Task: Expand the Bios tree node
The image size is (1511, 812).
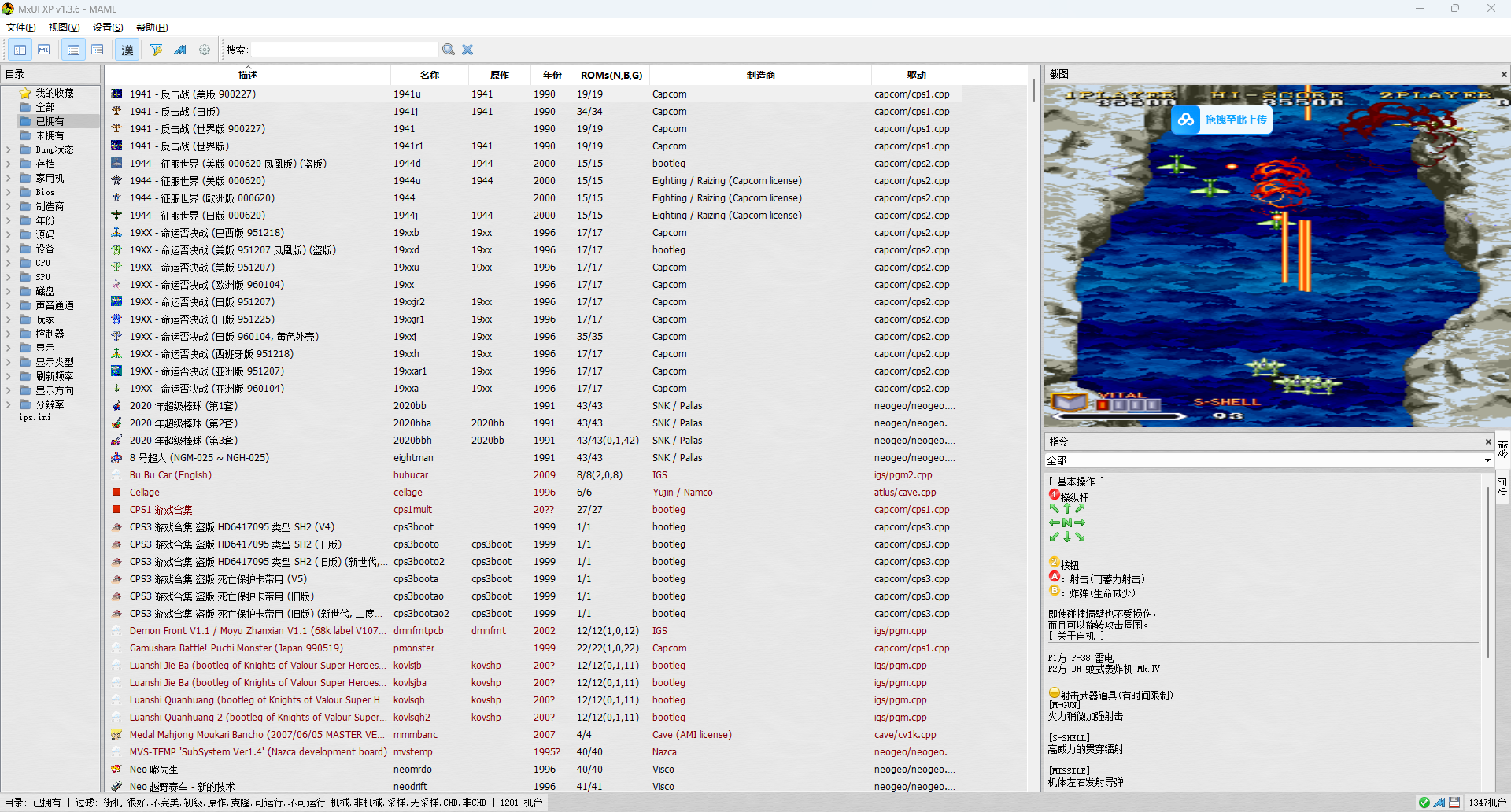Action: coord(8,192)
